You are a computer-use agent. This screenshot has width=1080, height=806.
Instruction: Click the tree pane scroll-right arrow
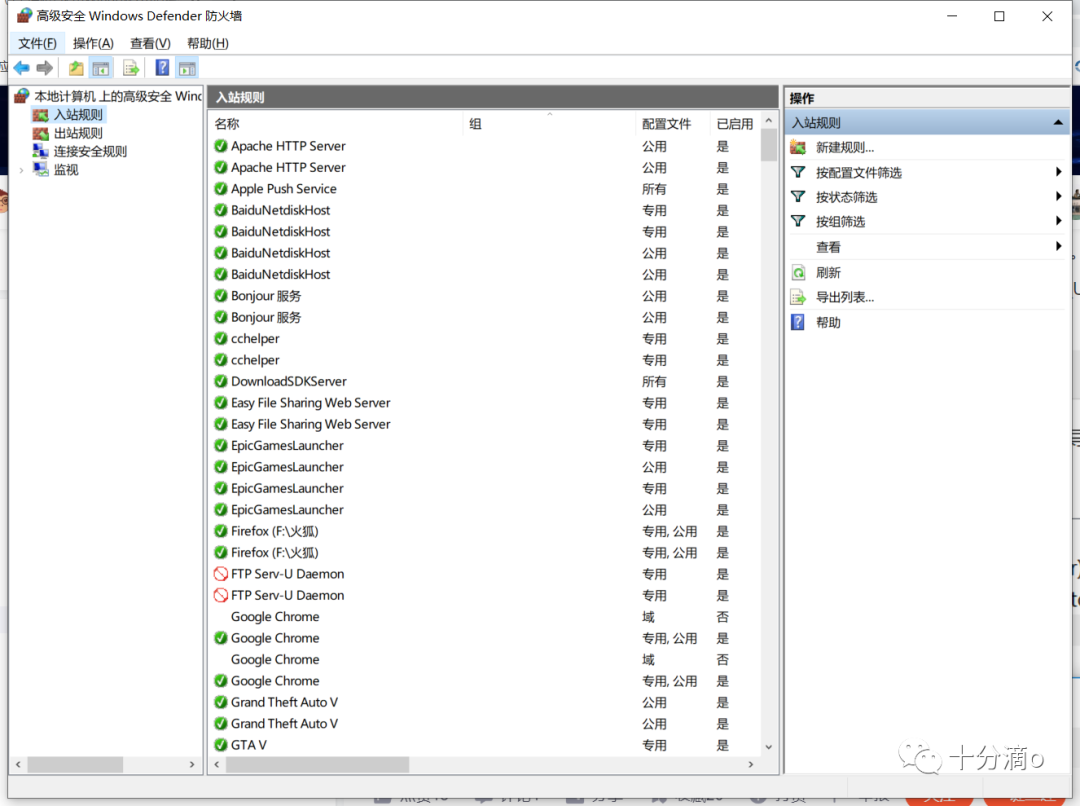192,764
